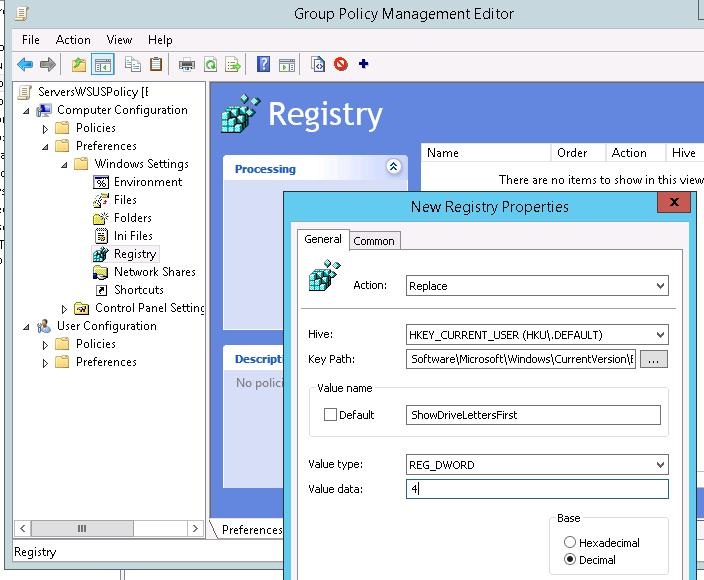Select User Configuration node
Image resolution: width=704 pixels, height=580 pixels.
[x=106, y=326]
